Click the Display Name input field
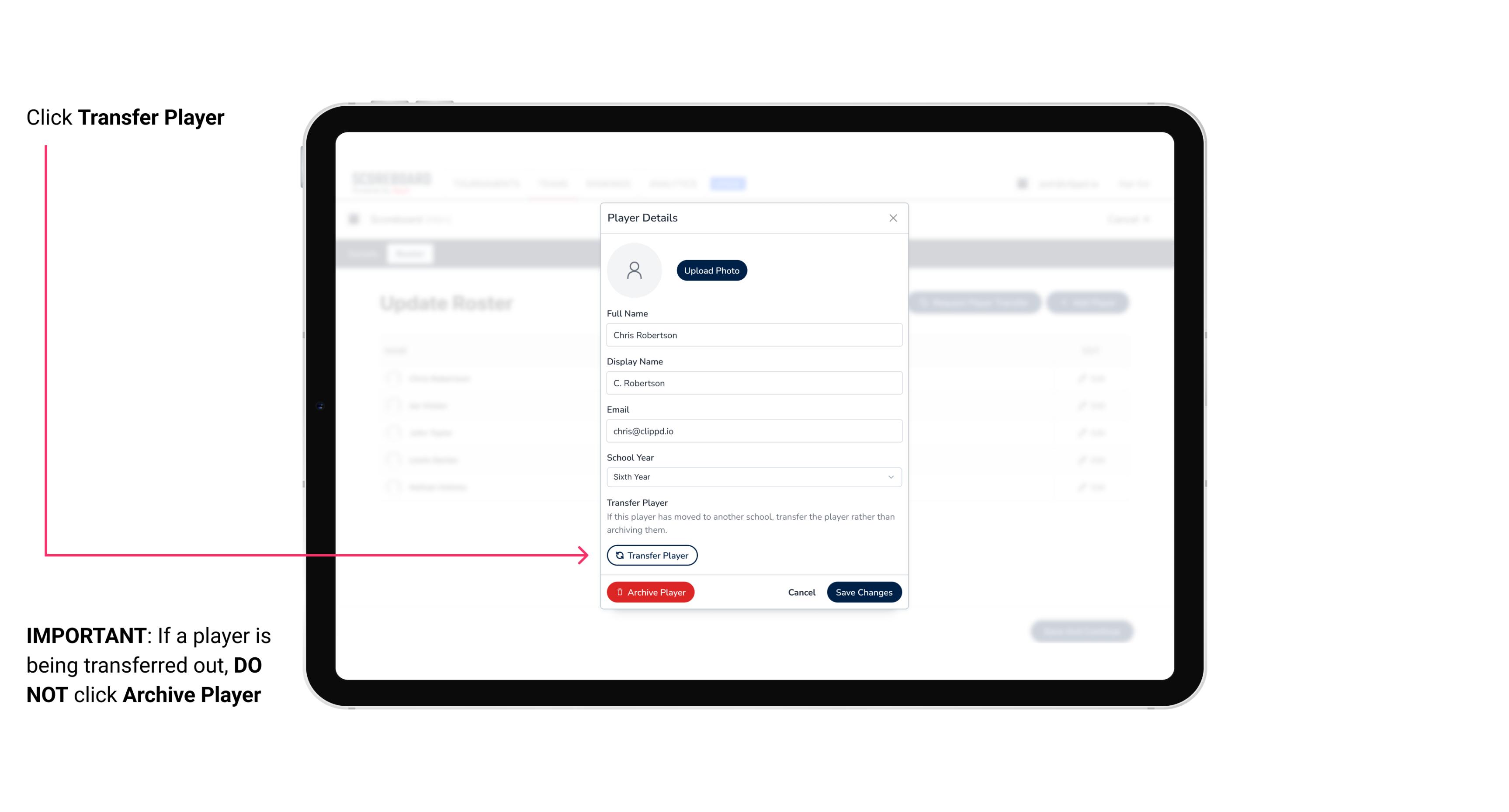Screen dimensions: 1509x812 [x=753, y=382]
